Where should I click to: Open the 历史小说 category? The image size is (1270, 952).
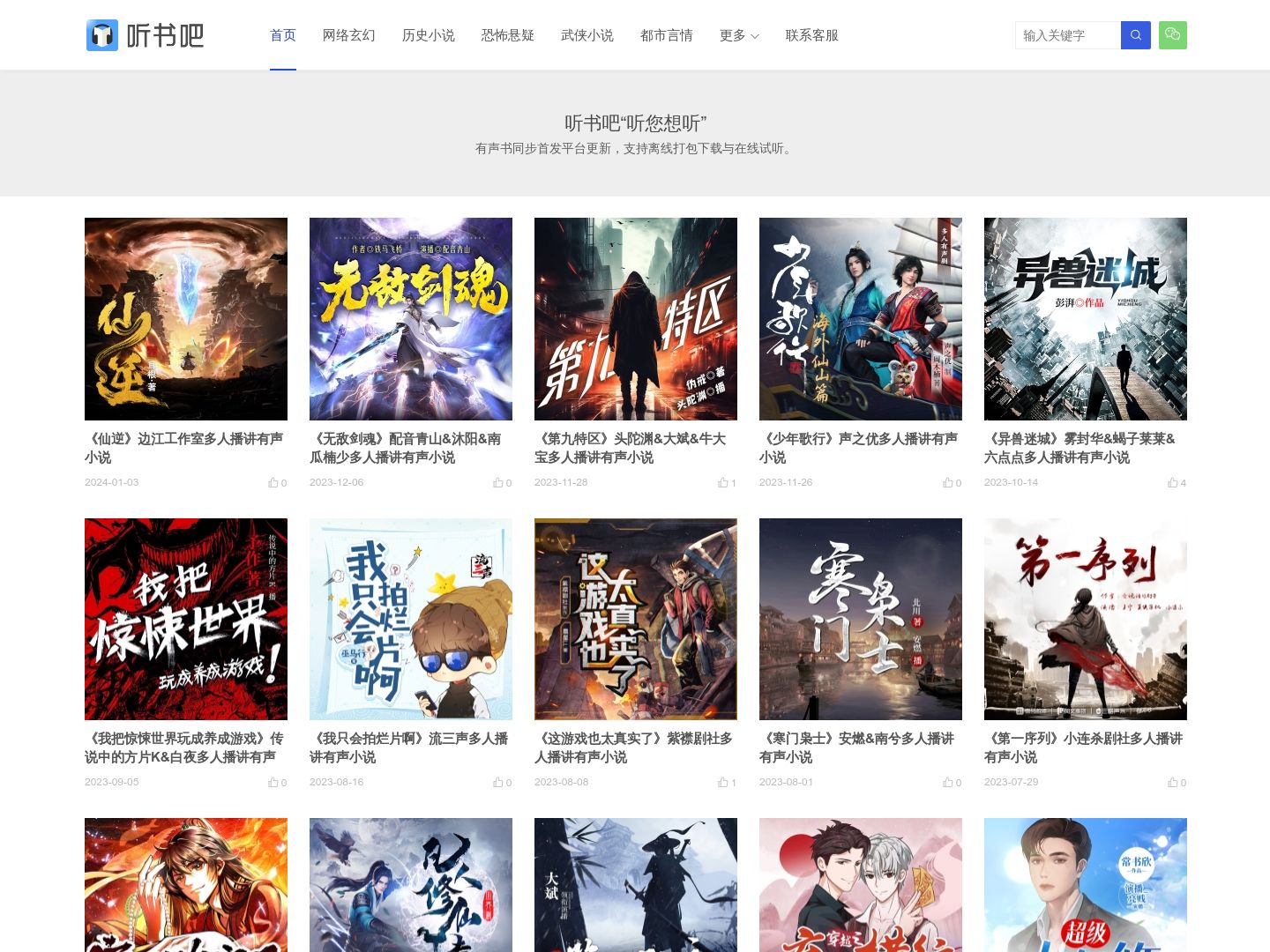point(429,35)
